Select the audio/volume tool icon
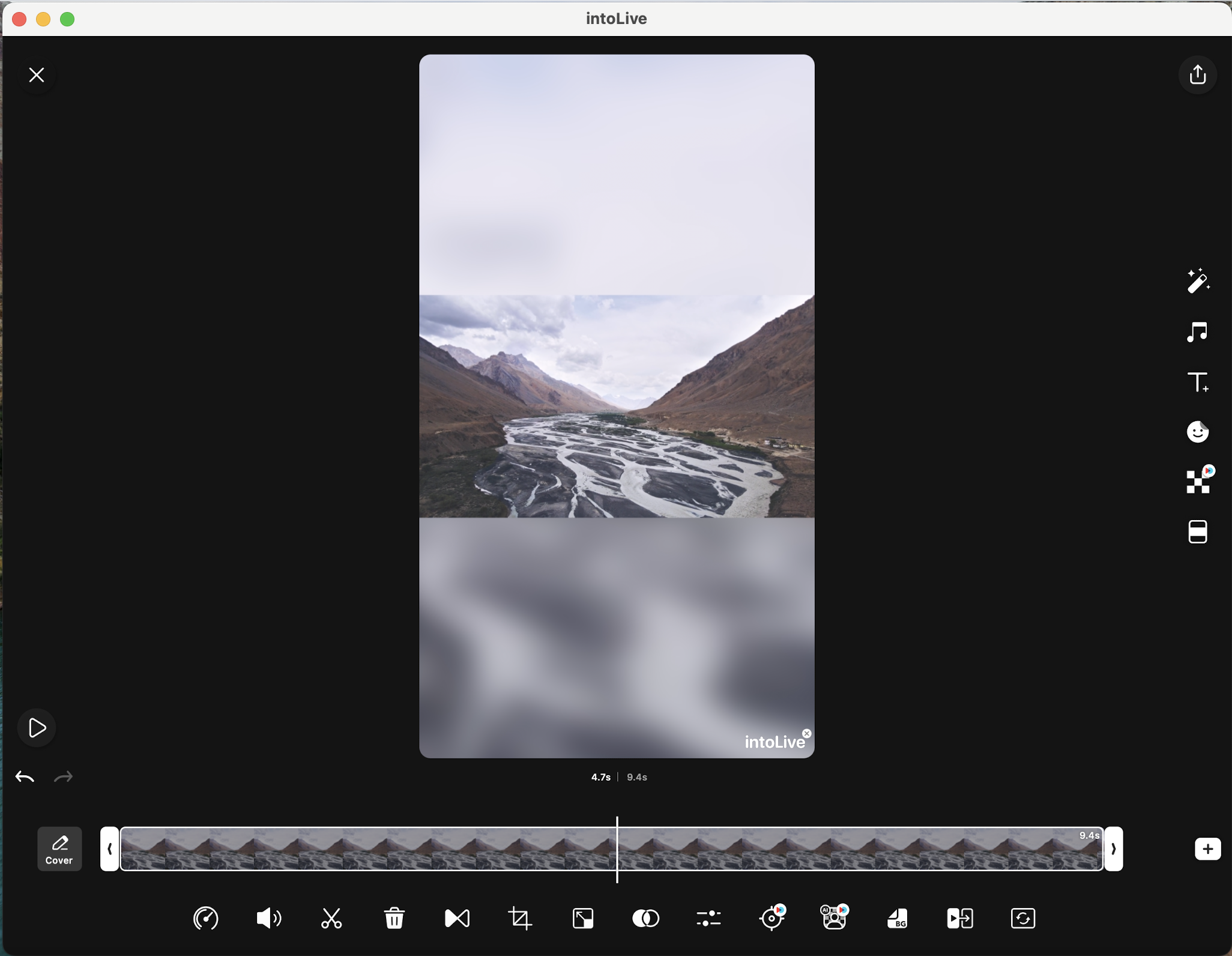The width and height of the screenshot is (1232, 956). coord(268,918)
